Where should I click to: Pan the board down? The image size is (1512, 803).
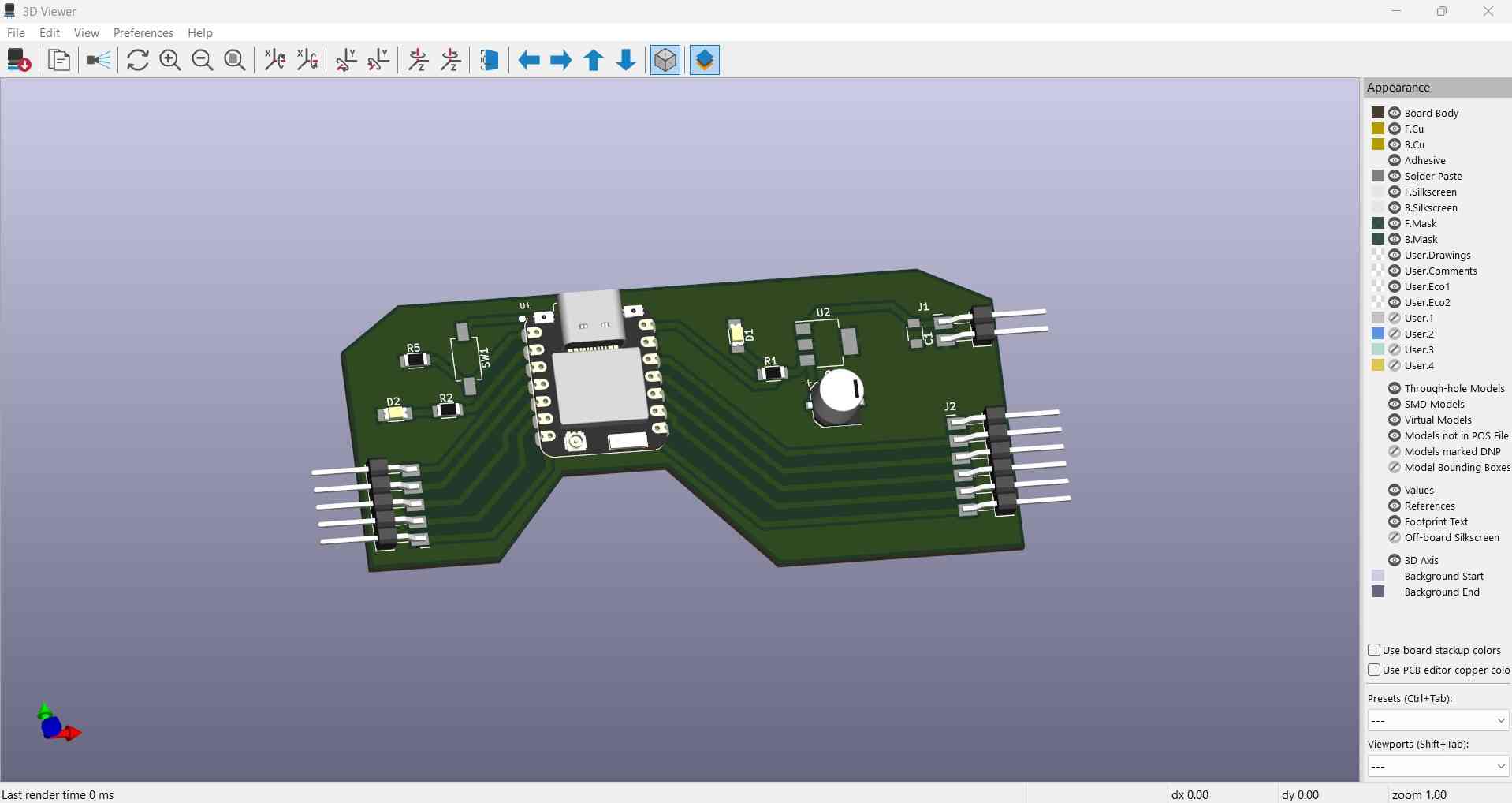626,60
